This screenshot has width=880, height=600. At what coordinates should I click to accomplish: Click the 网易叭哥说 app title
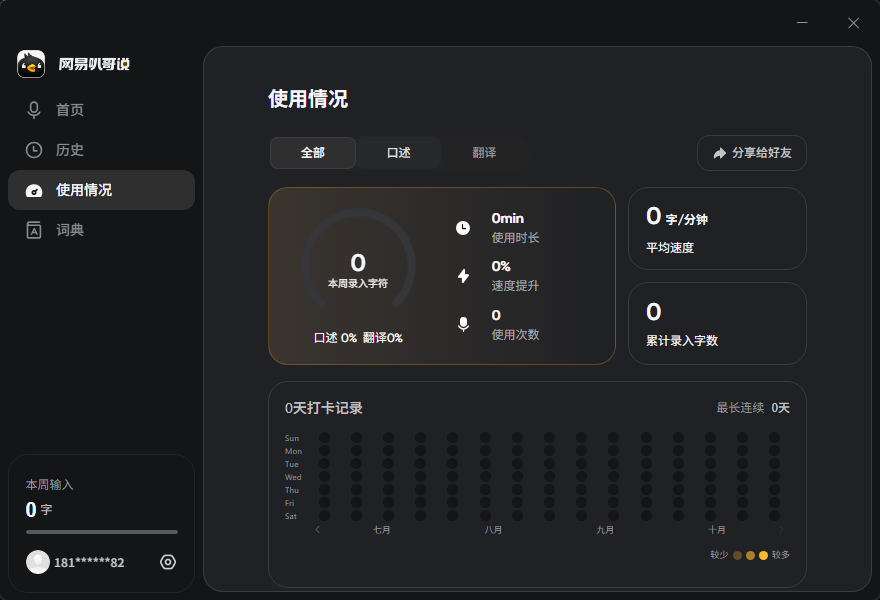click(x=94, y=64)
